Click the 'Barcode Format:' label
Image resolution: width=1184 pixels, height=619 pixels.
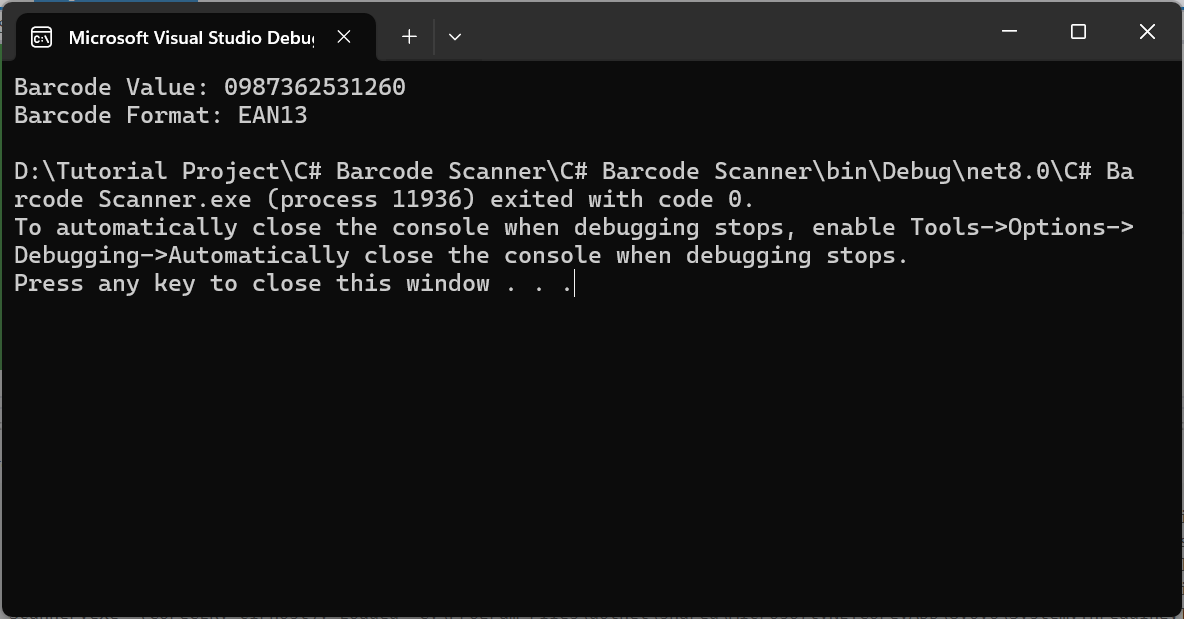point(119,115)
